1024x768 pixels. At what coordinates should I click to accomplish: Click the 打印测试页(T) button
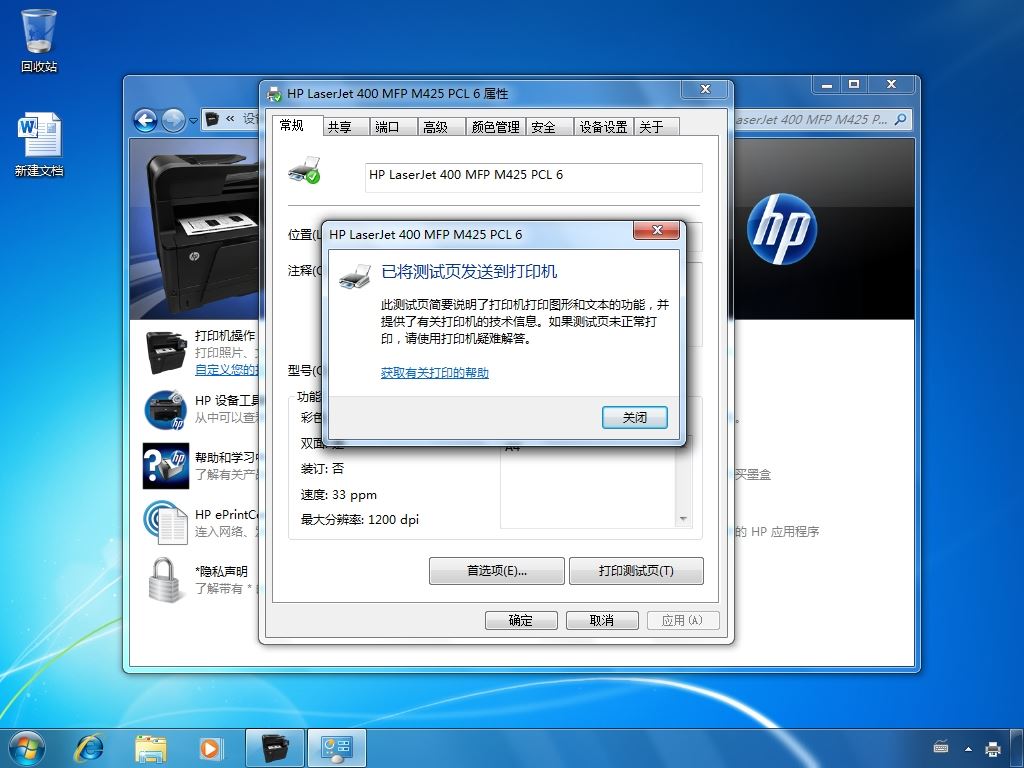(636, 571)
